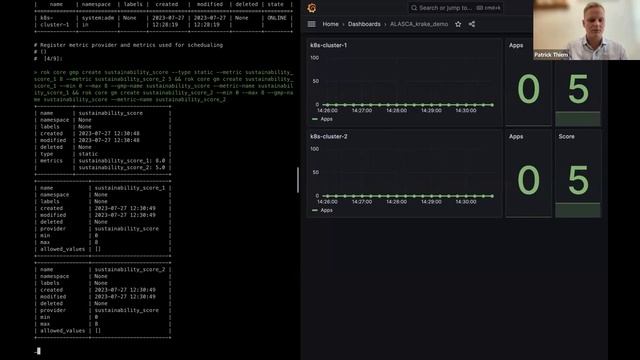Click the green legend line swatch in k8s-cluster-2

point(315,210)
